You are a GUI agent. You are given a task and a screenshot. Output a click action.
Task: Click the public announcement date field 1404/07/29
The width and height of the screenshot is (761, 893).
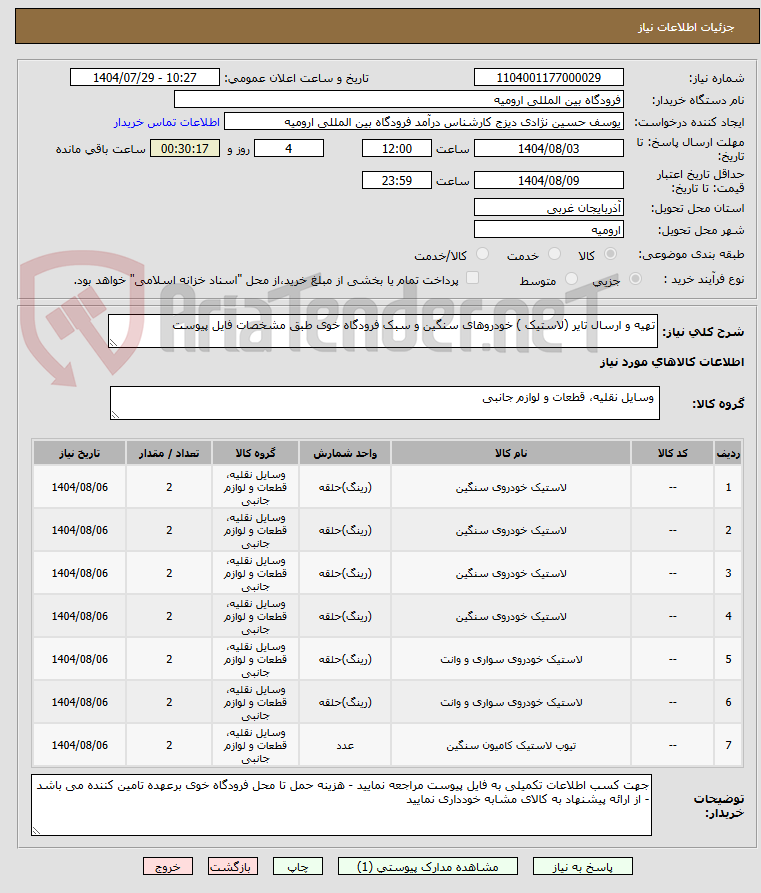pos(145,77)
